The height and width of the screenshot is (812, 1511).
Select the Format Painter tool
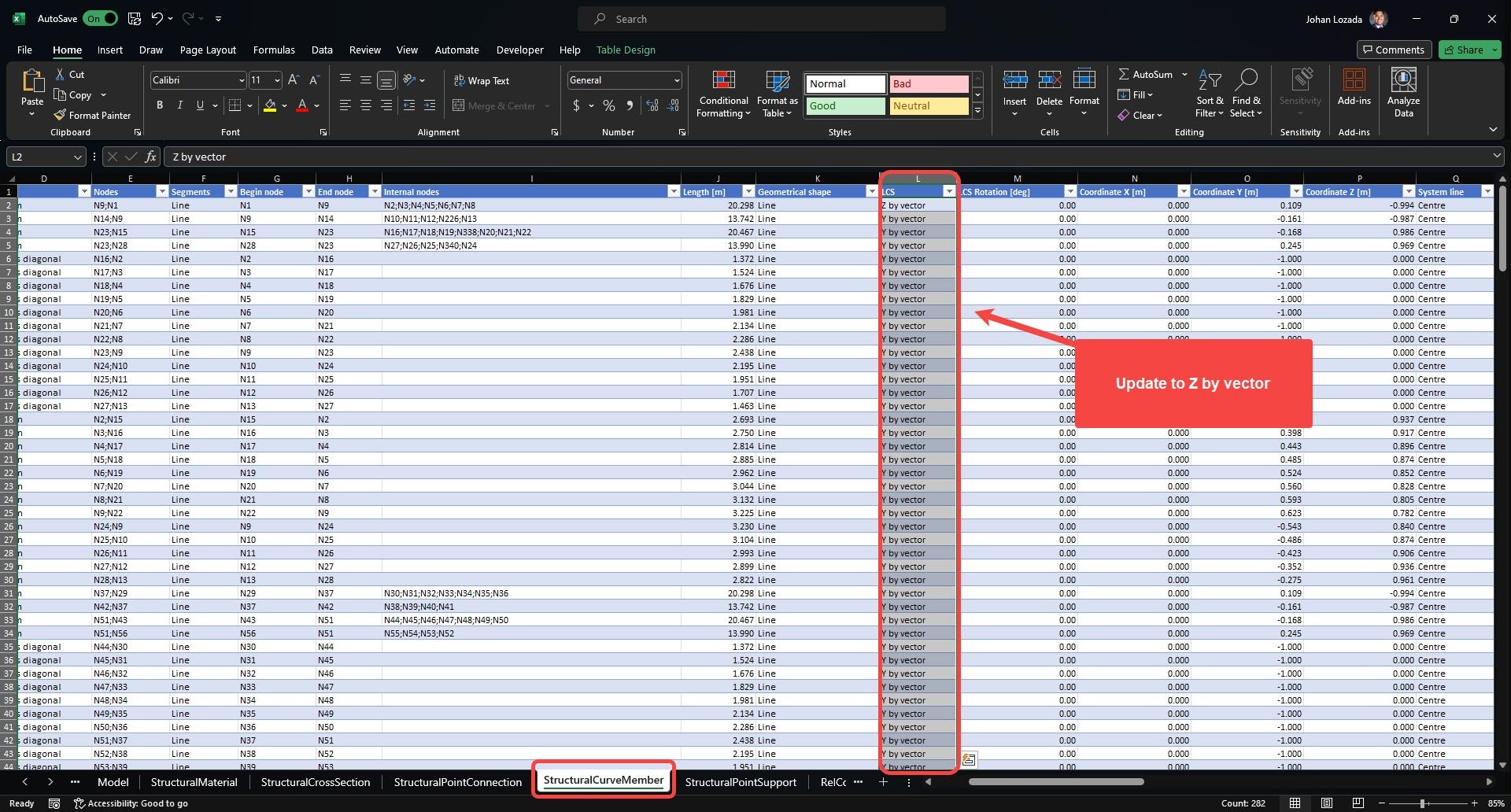pyautogui.click(x=92, y=115)
